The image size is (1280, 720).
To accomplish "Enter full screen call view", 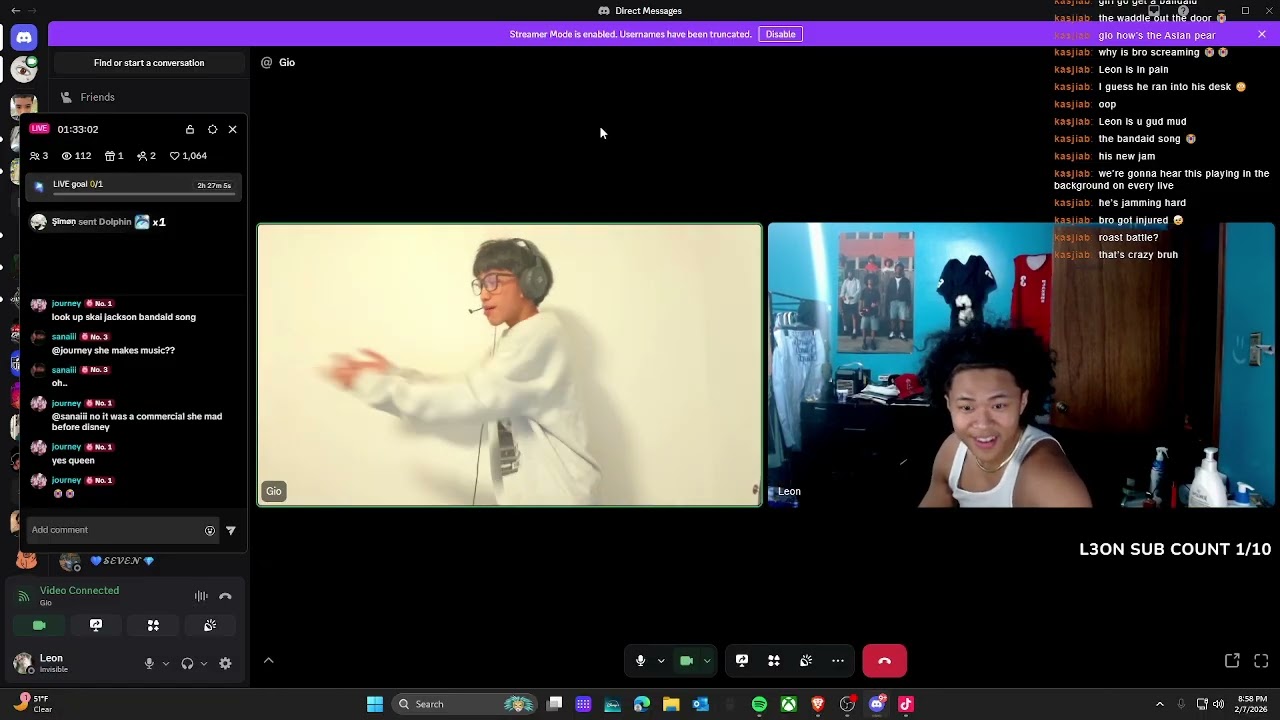I will 1261,661.
